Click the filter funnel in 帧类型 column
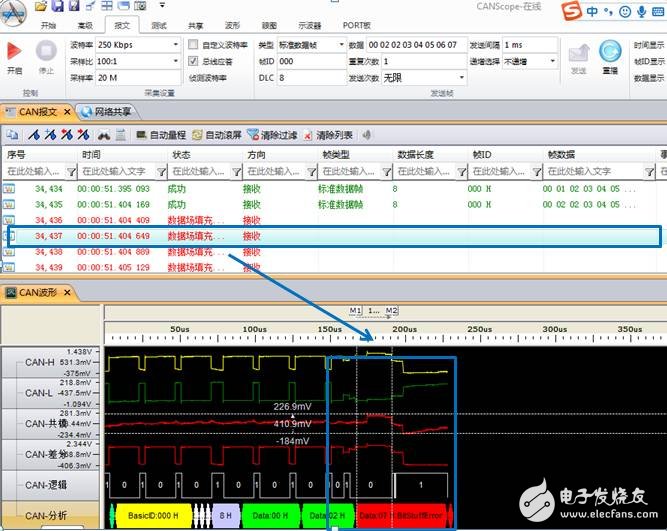This screenshot has height=531, width=667. click(x=387, y=171)
